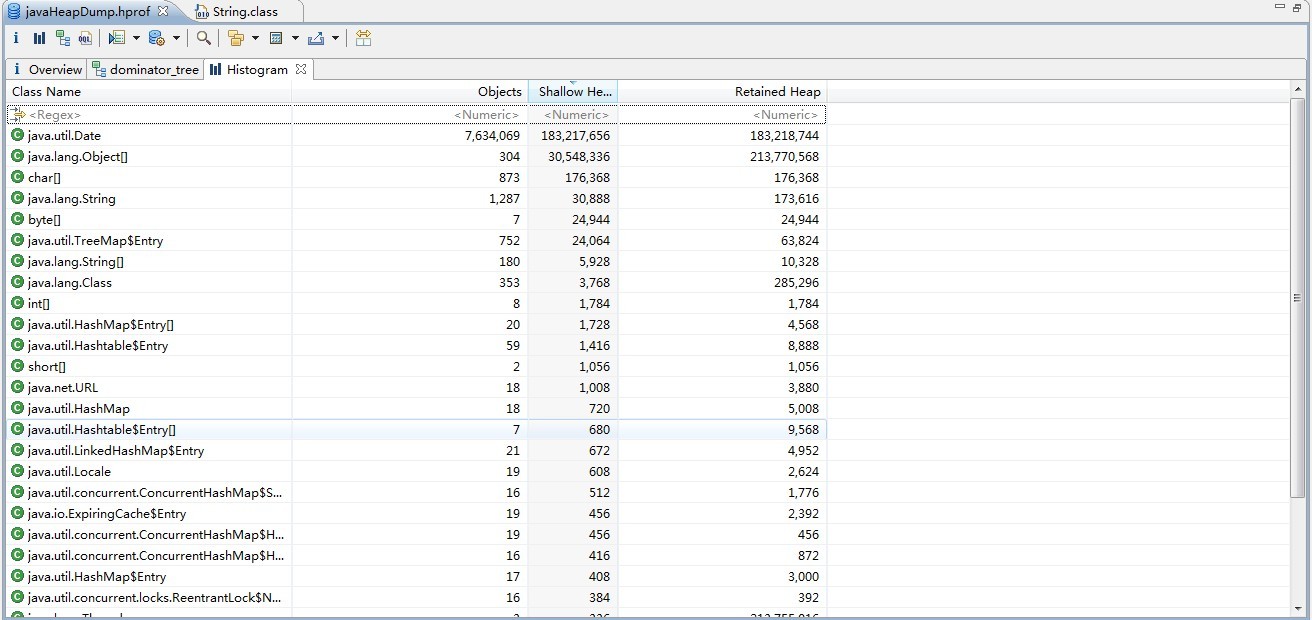Click the magnifier find object icon

coord(203,38)
